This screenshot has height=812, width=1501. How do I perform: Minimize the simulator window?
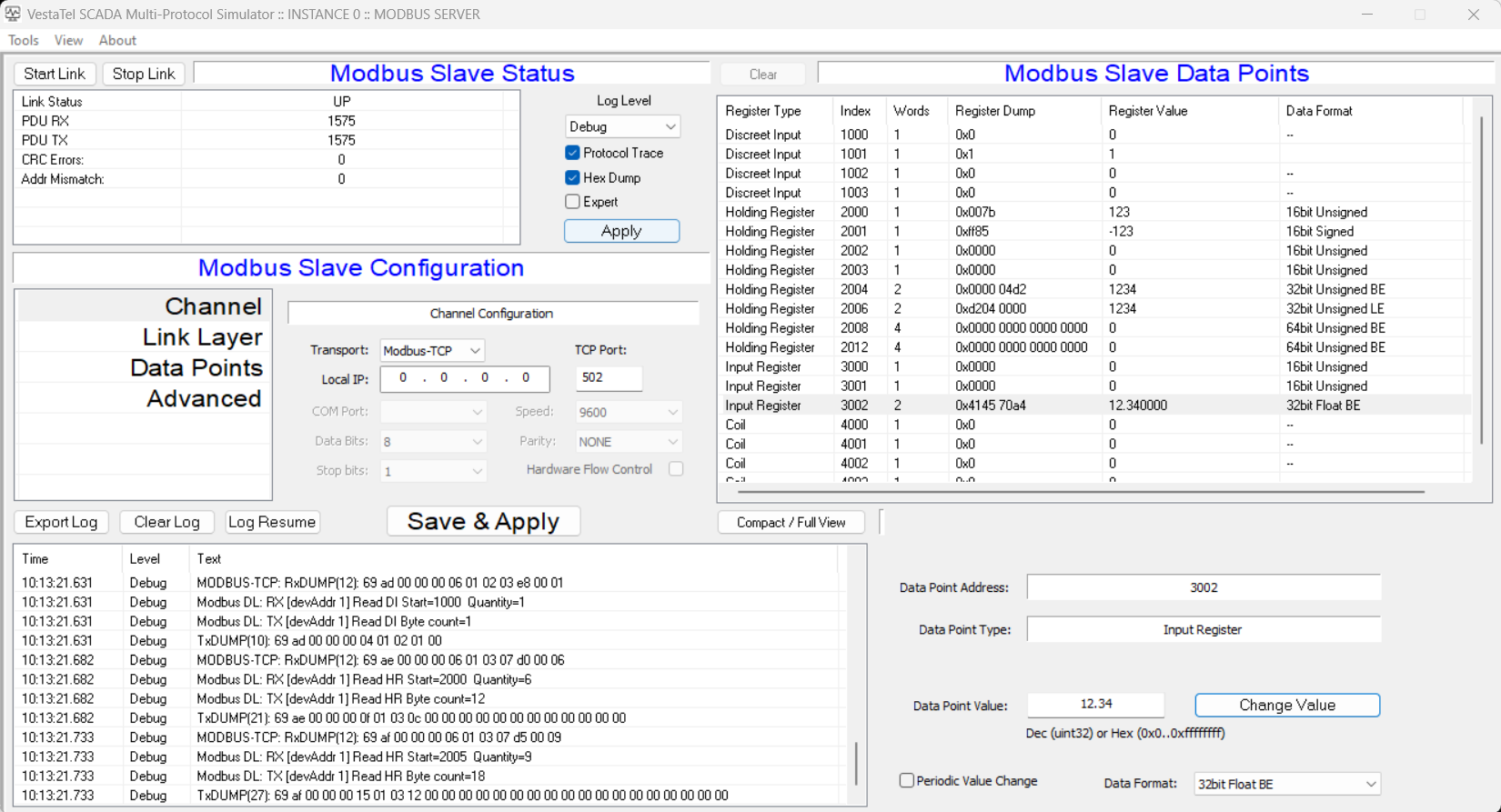(x=1366, y=15)
